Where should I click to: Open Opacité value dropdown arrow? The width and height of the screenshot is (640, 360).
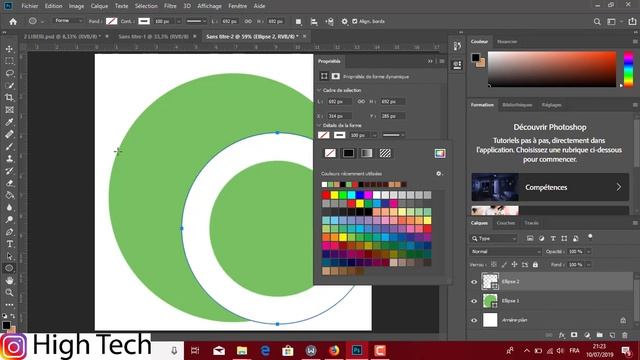[589, 252]
